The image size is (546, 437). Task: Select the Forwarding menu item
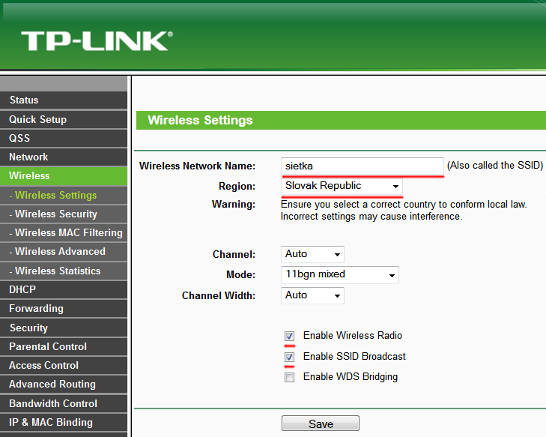tap(63, 309)
